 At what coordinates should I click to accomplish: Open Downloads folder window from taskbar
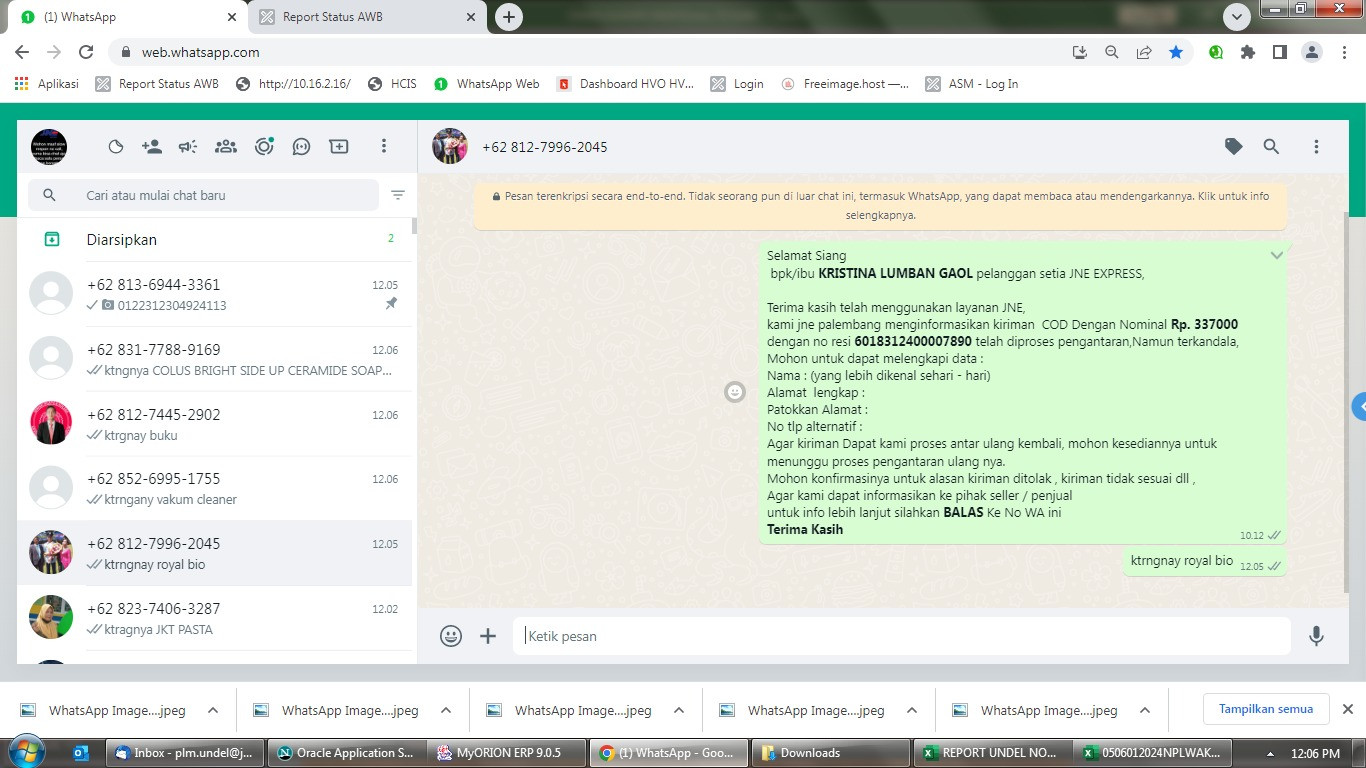click(829, 753)
